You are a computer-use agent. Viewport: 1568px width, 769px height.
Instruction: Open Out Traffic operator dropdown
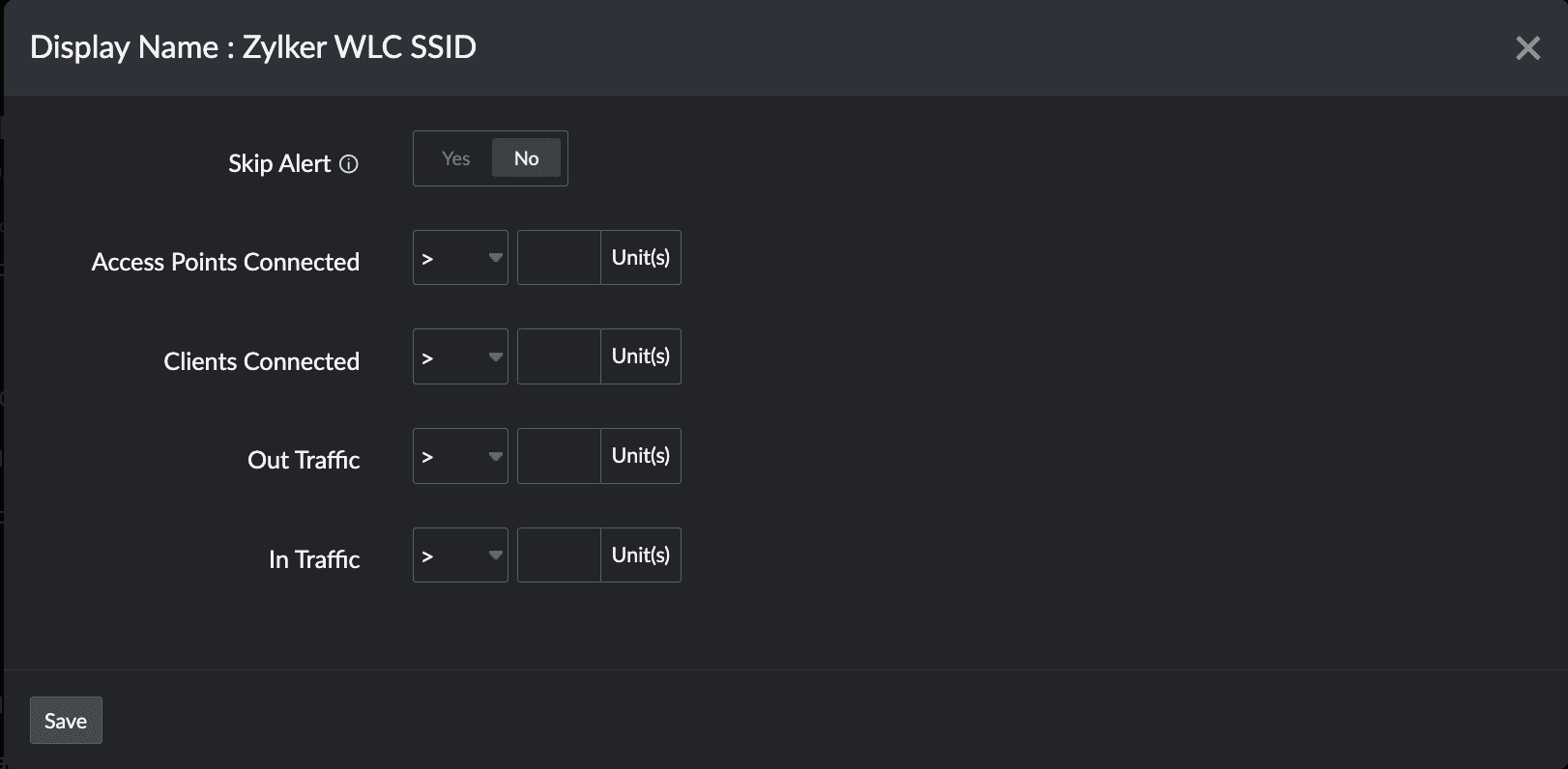click(460, 456)
